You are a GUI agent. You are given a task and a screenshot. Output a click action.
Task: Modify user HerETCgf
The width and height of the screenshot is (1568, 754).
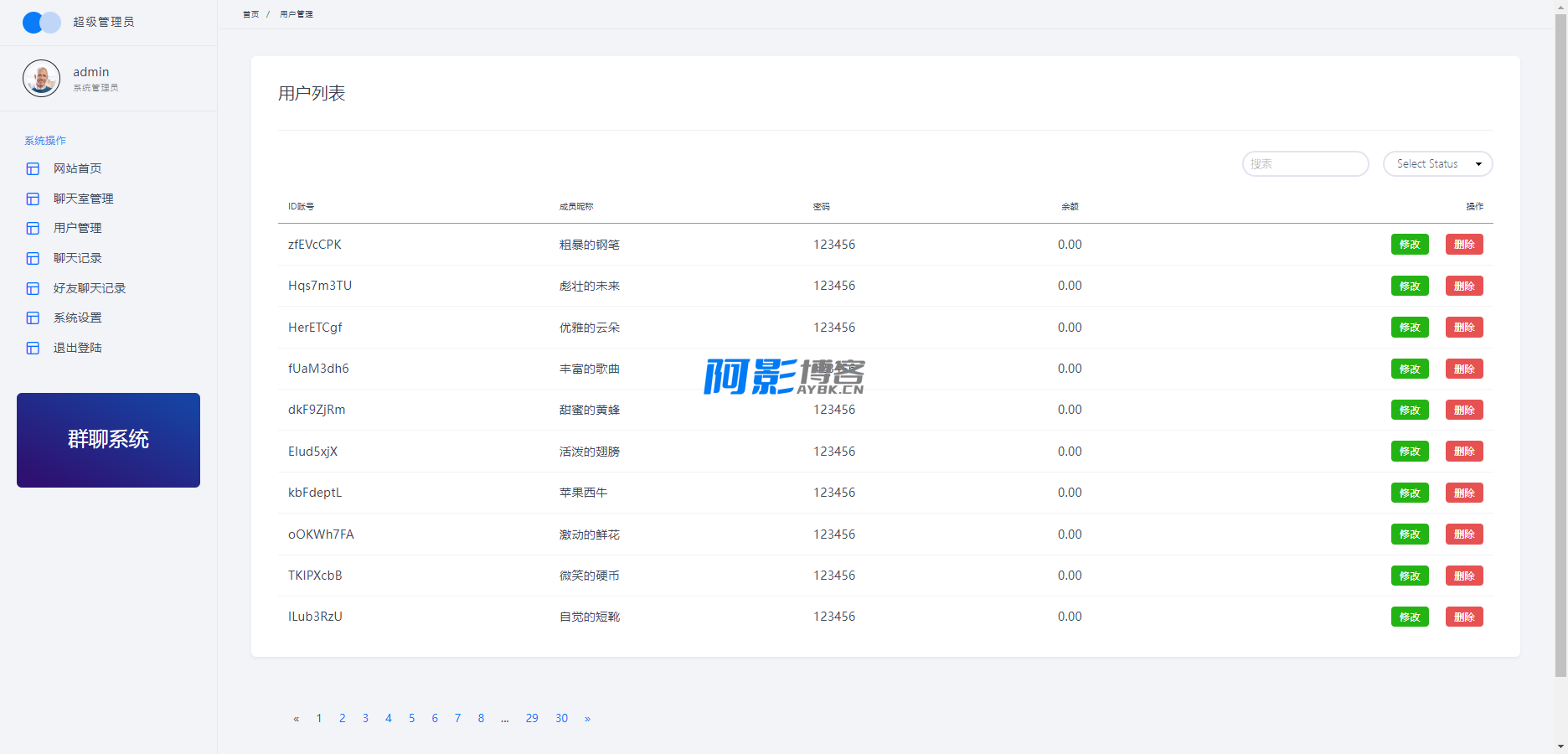point(1410,328)
